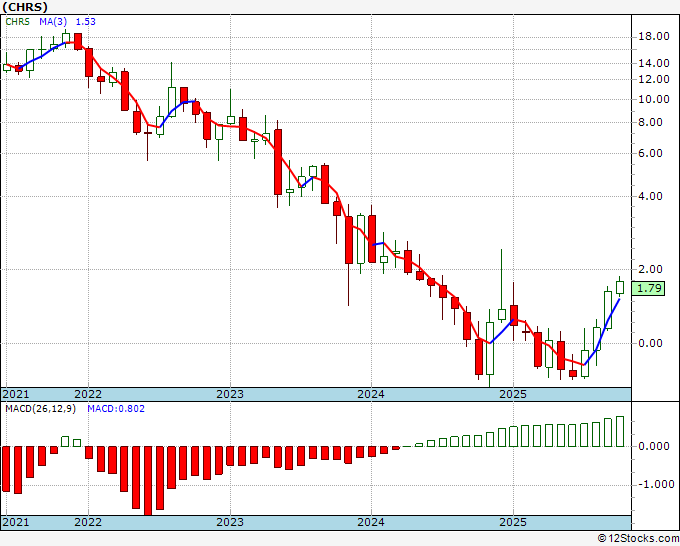Screen dimensions: 680x546
Task: Open the 12Stocks.com copyright link
Action: point(638,539)
